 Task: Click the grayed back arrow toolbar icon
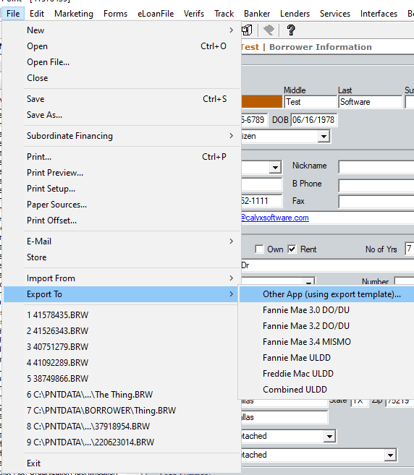(x=269, y=30)
